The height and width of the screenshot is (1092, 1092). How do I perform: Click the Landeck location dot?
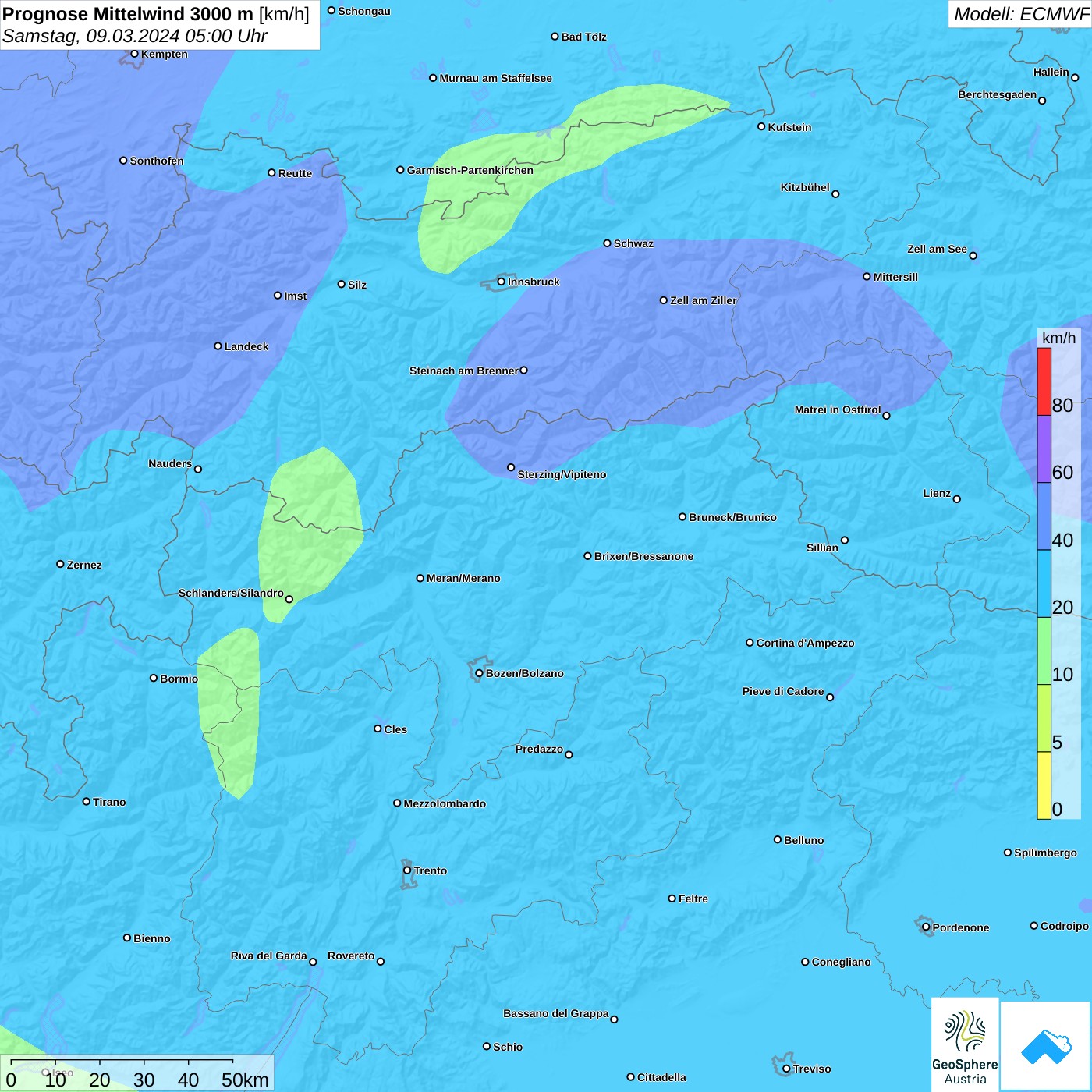pyautogui.click(x=218, y=346)
